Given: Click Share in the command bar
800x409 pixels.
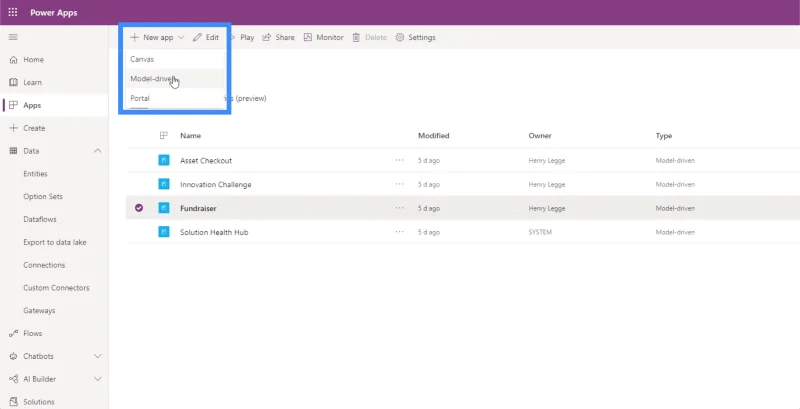Looking at the screenshot, I should (278, 37).
